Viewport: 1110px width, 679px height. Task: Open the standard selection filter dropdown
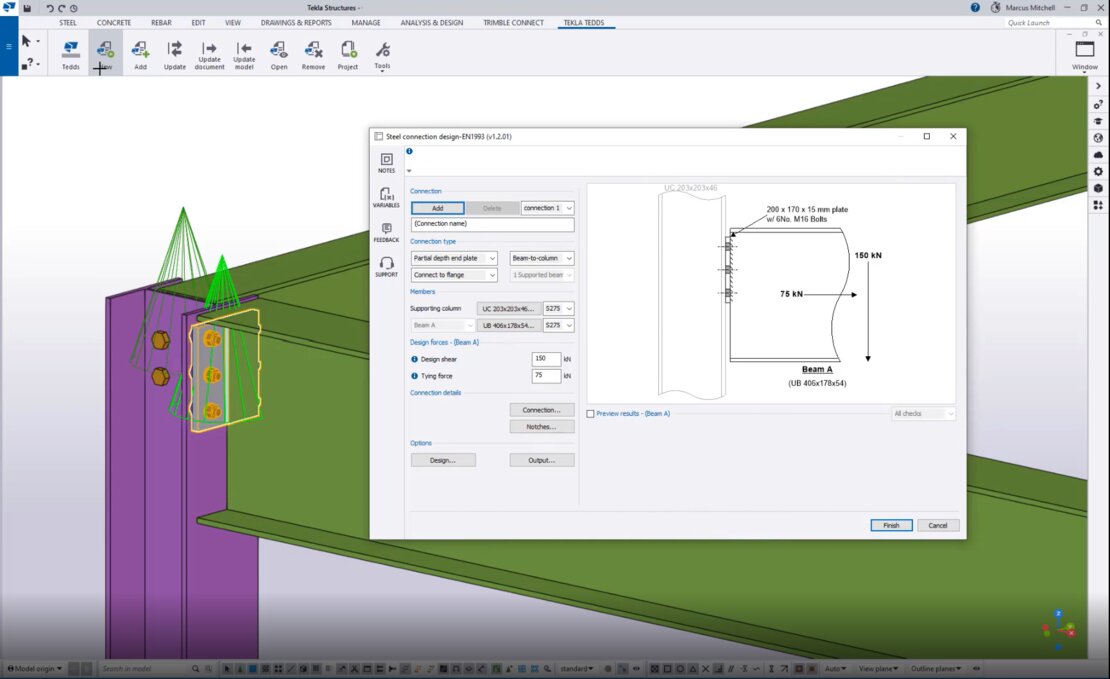pos(577,668)
